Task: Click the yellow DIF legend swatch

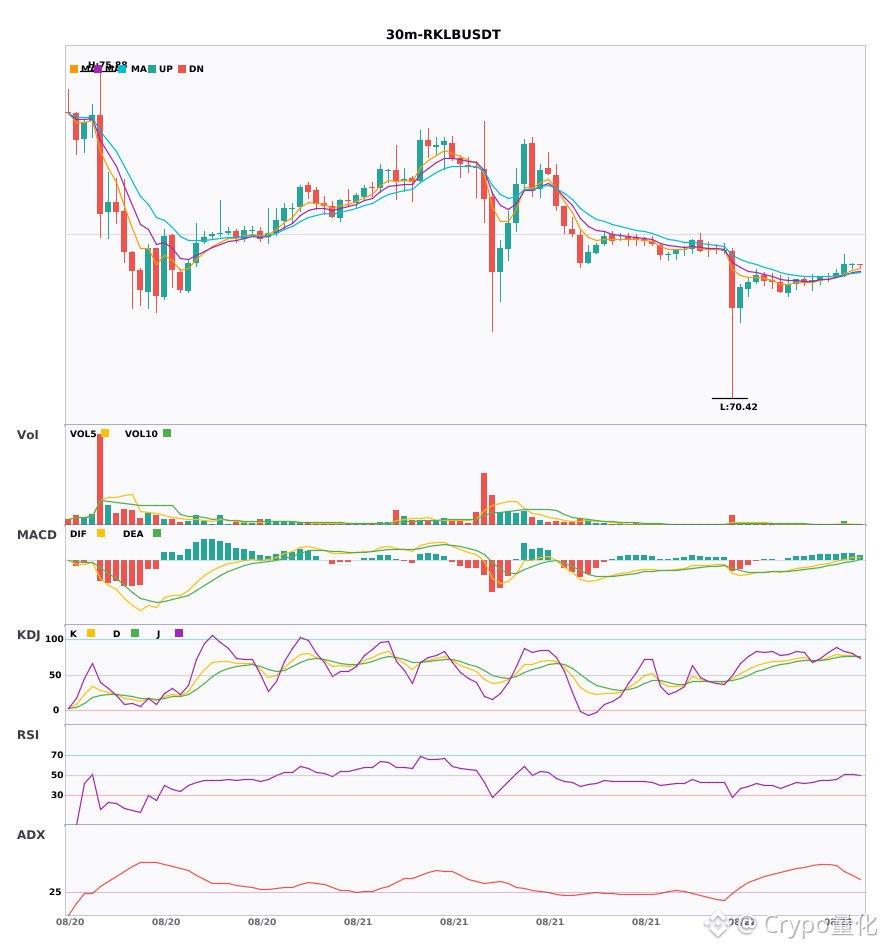Action: click(101, 533)
